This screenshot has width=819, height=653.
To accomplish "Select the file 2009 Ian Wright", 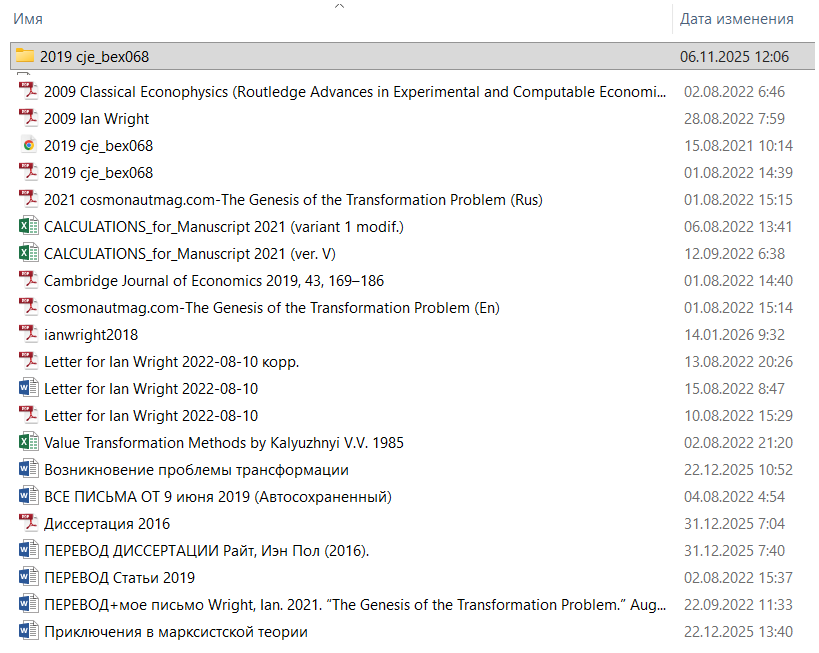I will (x=96, y=119).
